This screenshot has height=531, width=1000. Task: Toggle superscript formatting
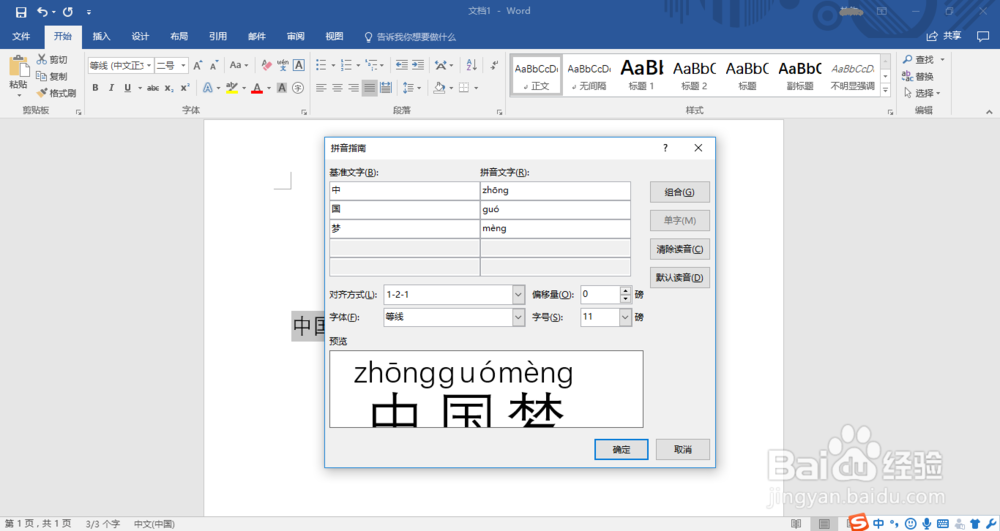(184, 88)
